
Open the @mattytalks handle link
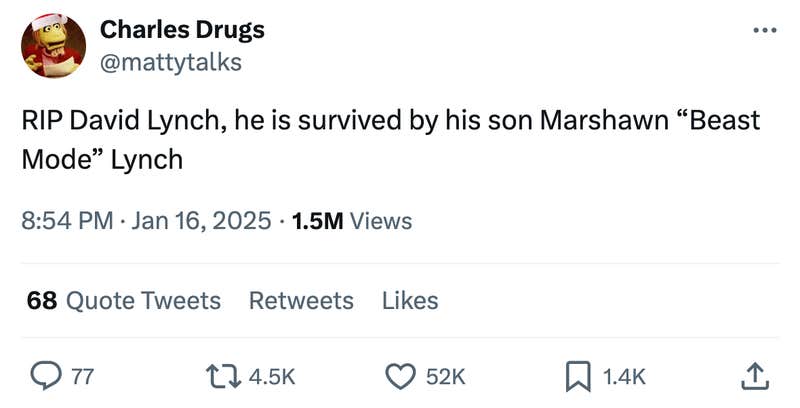pos(171,62)
